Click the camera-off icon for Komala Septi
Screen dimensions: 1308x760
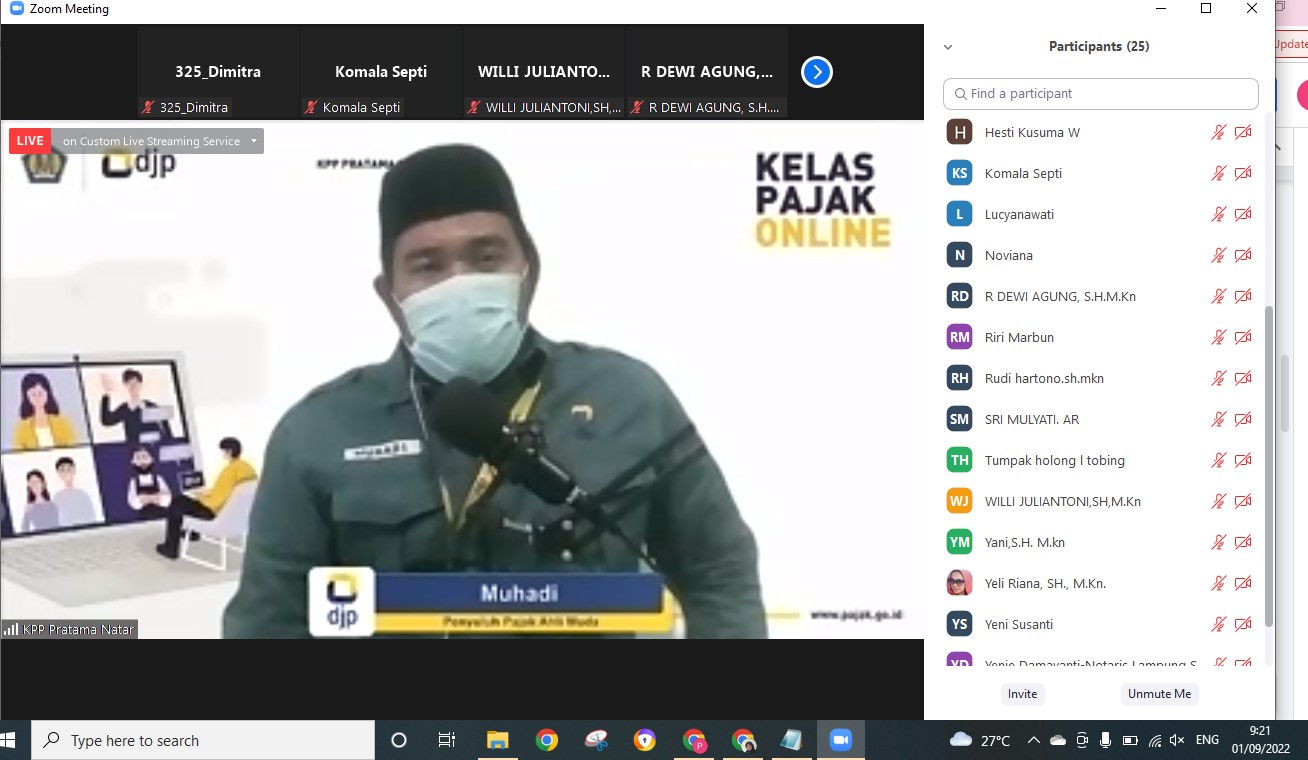pos(1243,173)
